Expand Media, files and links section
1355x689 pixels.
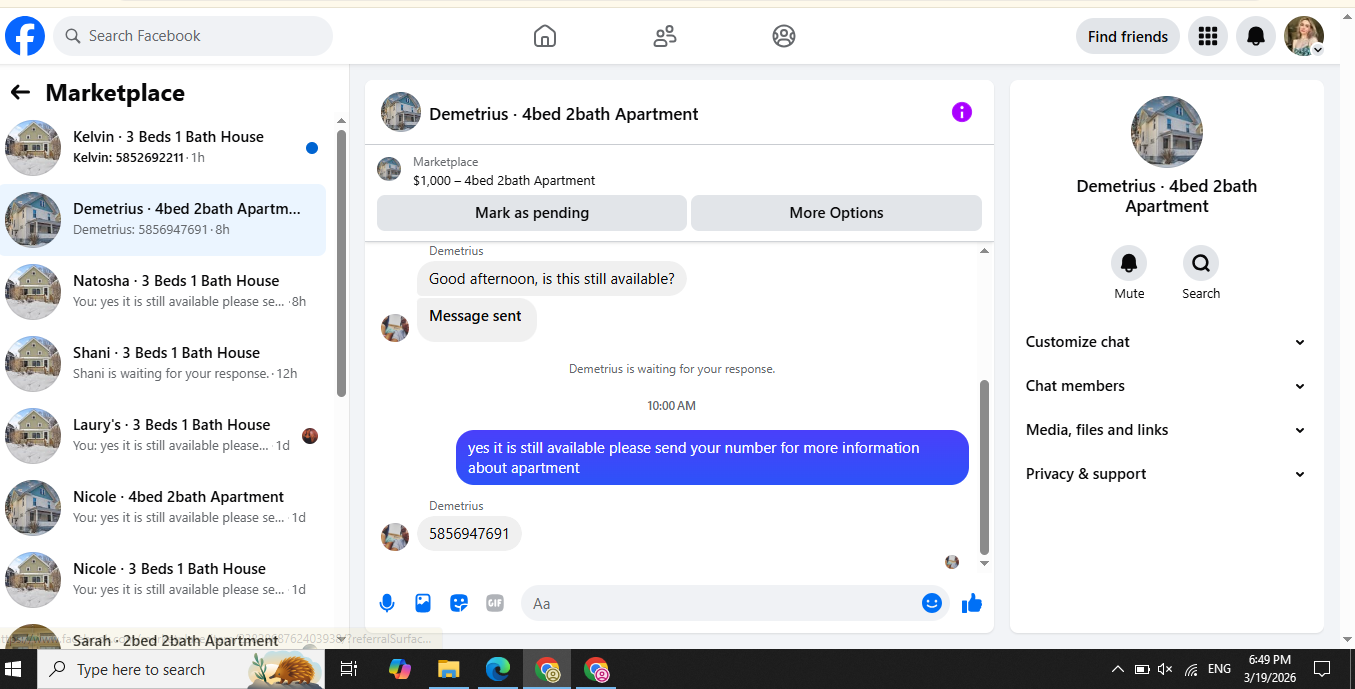point(1166,430)
